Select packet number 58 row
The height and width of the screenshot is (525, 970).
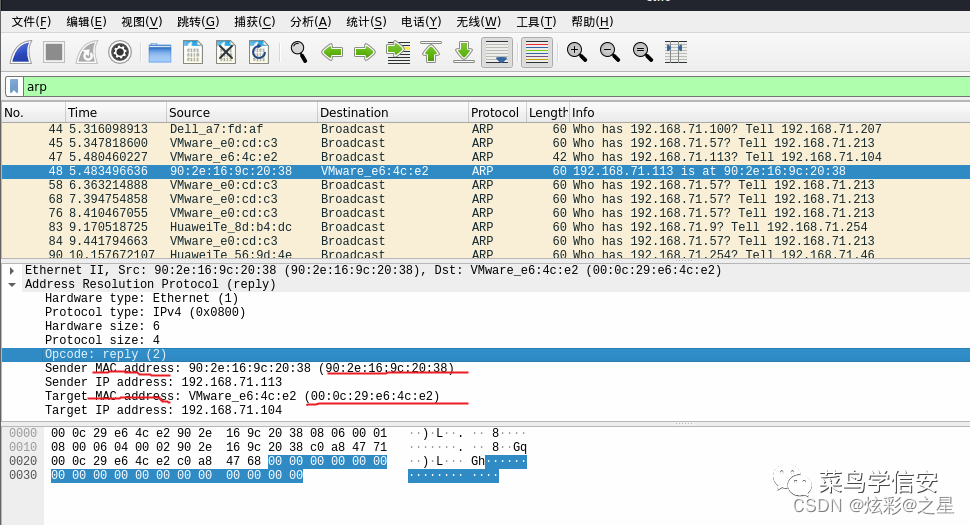pyautogui.click(x=486, y=185)
